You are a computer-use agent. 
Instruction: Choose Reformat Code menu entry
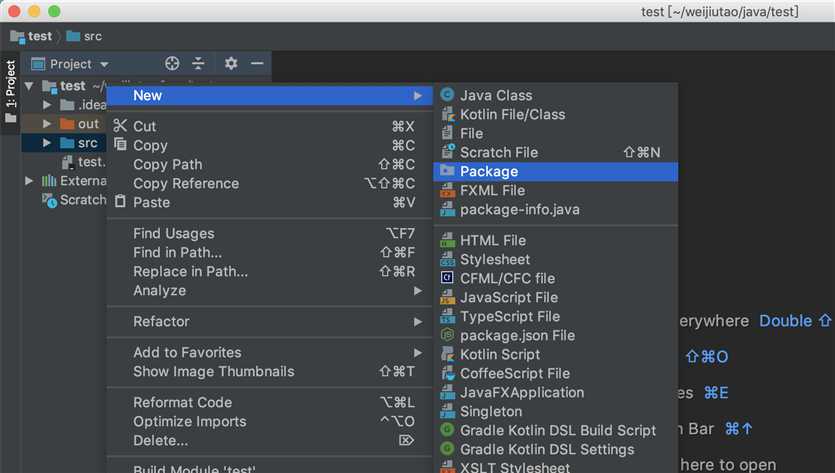pyautogui.click(x=270, y=402)
